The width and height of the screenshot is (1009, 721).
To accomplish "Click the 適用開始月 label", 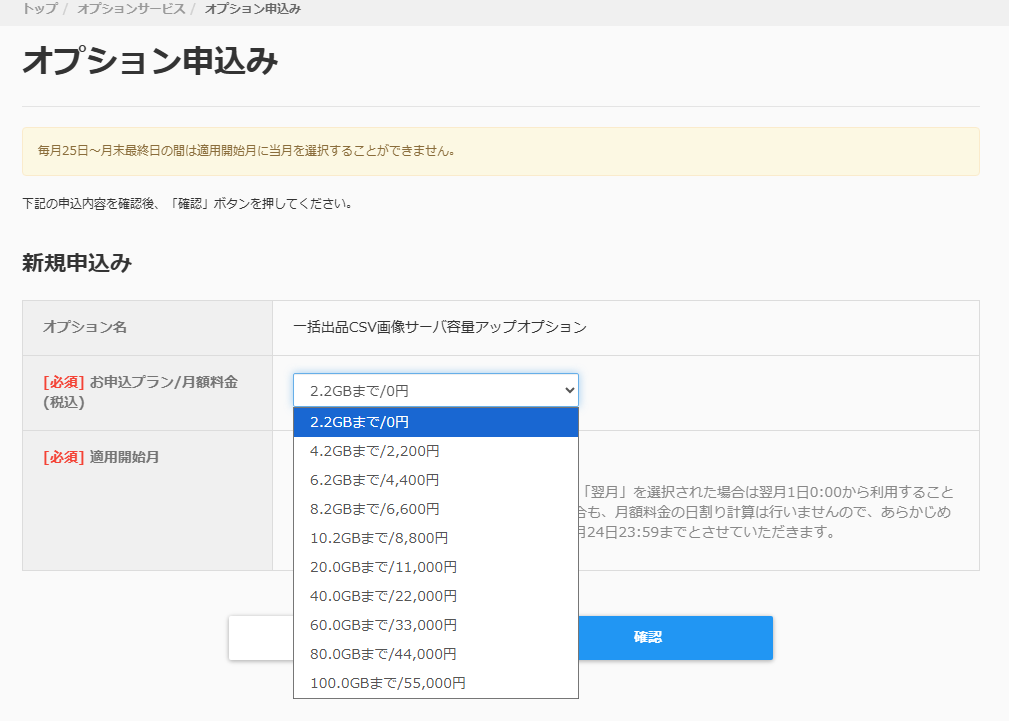I will [101, 457].
